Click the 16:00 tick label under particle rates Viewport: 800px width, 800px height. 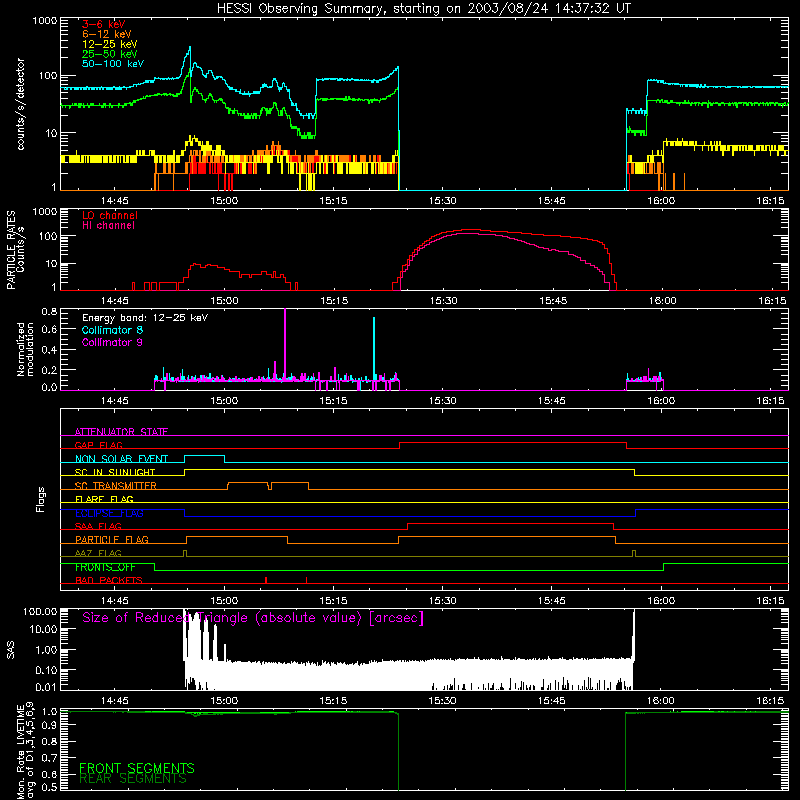[x=662, y=301]
